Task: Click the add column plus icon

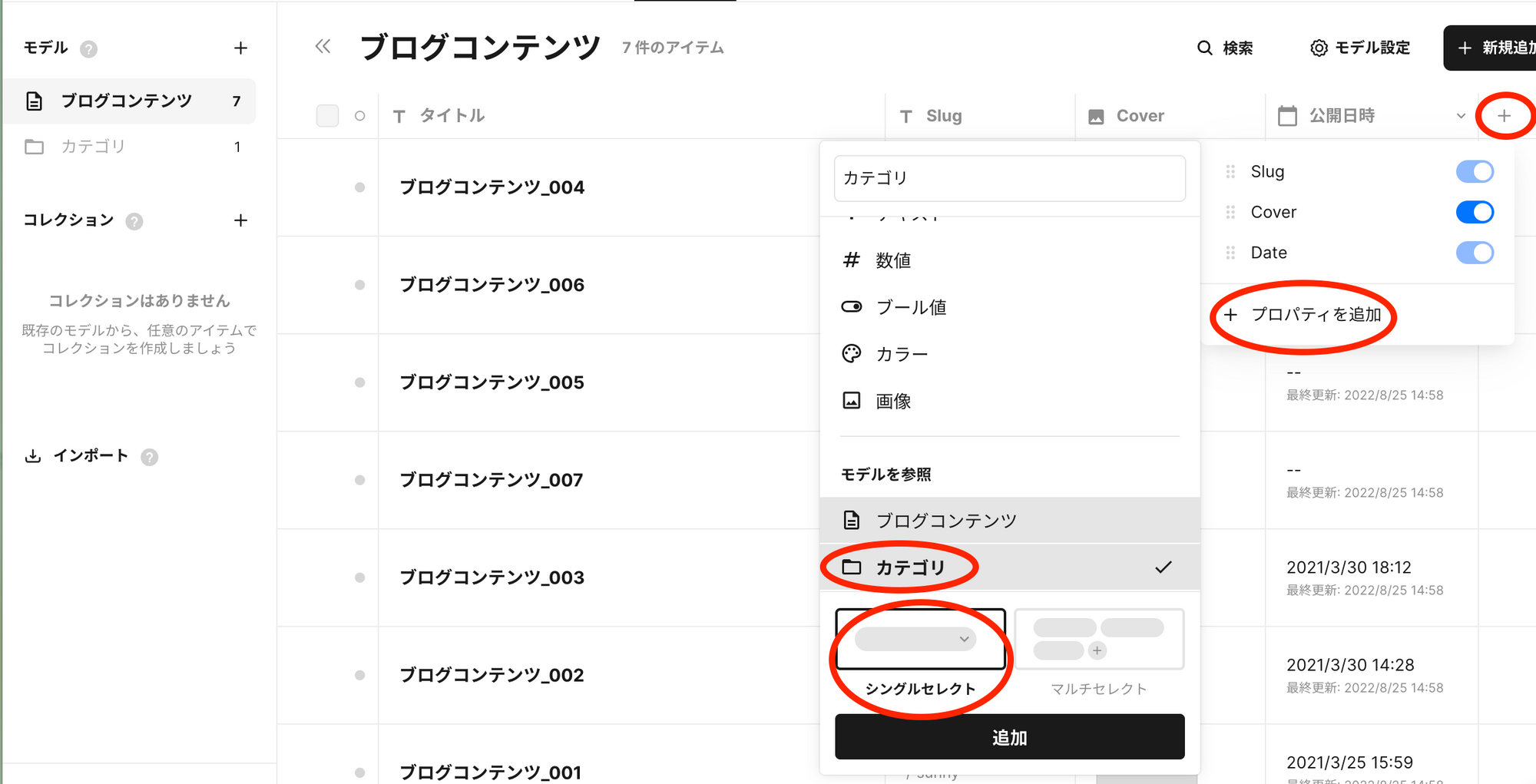Action: [1504, 116]
